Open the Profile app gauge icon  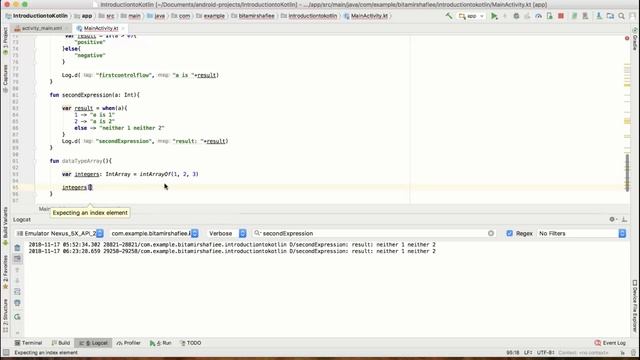(539, 16)
